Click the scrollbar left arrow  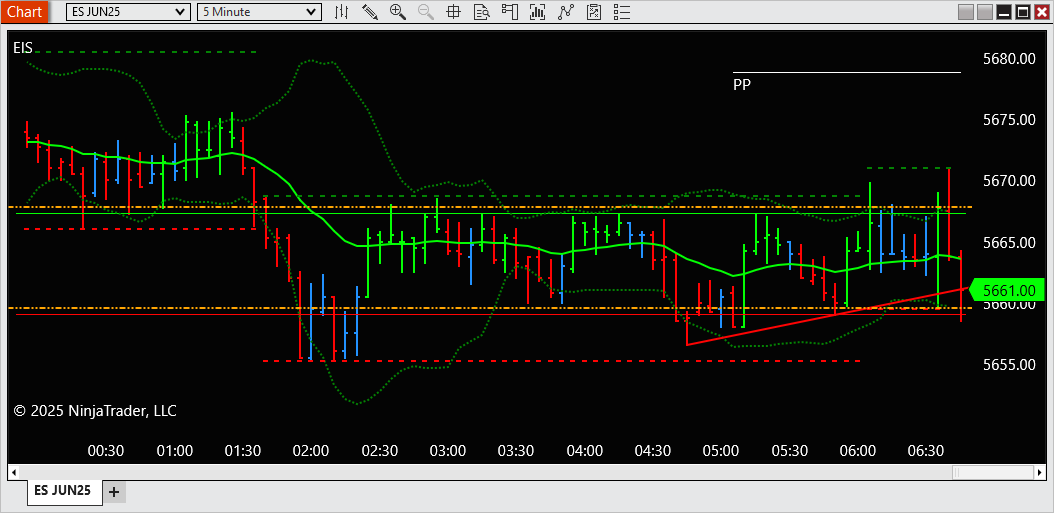(x=13, y=473)
